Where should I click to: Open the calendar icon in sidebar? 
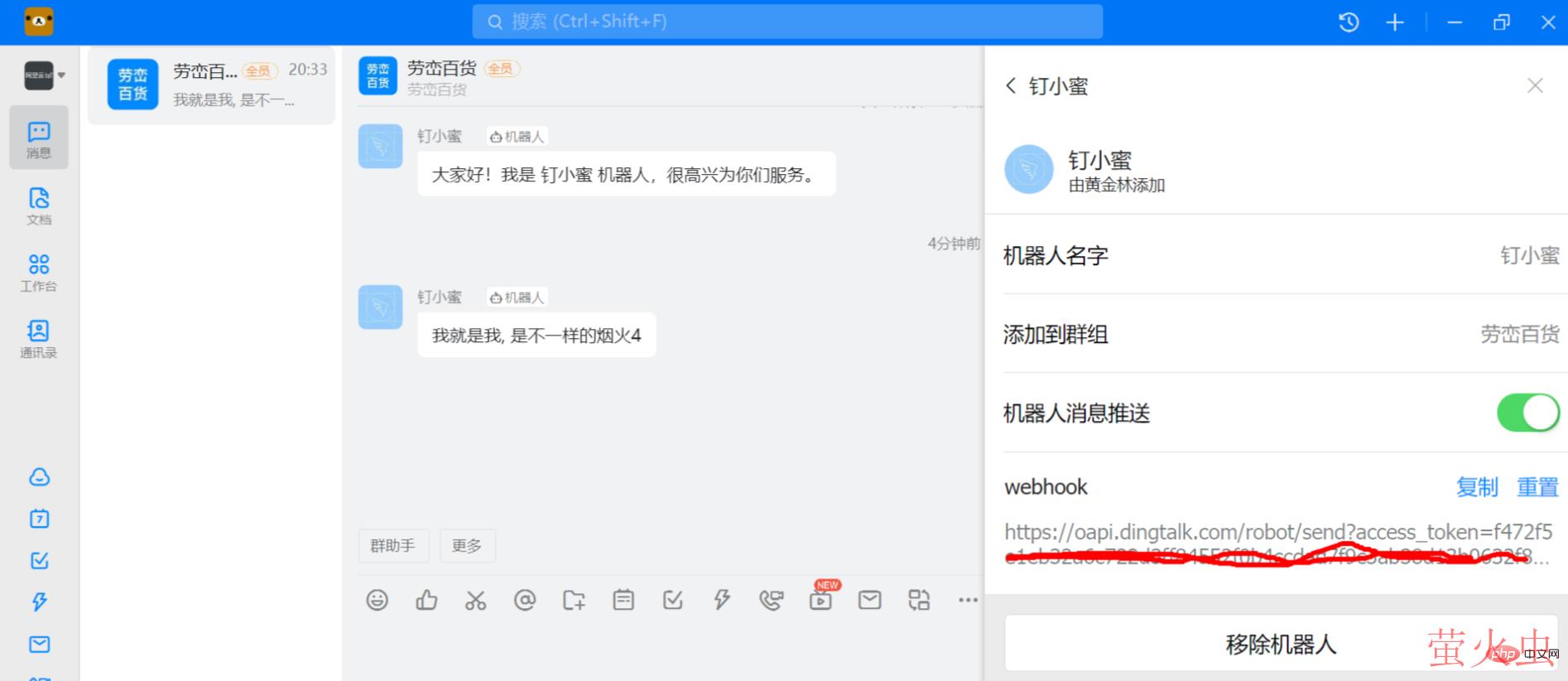click(x=39, y=519)
